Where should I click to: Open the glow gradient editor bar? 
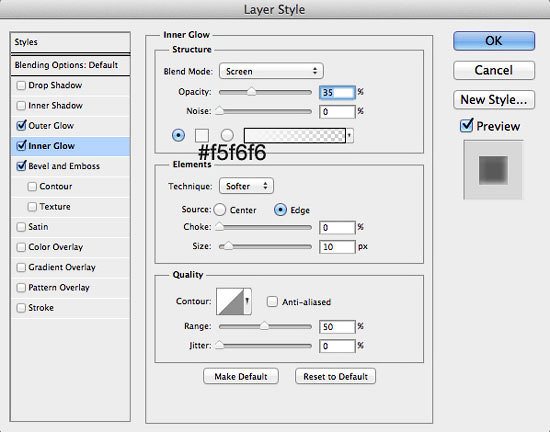(295, 135)
